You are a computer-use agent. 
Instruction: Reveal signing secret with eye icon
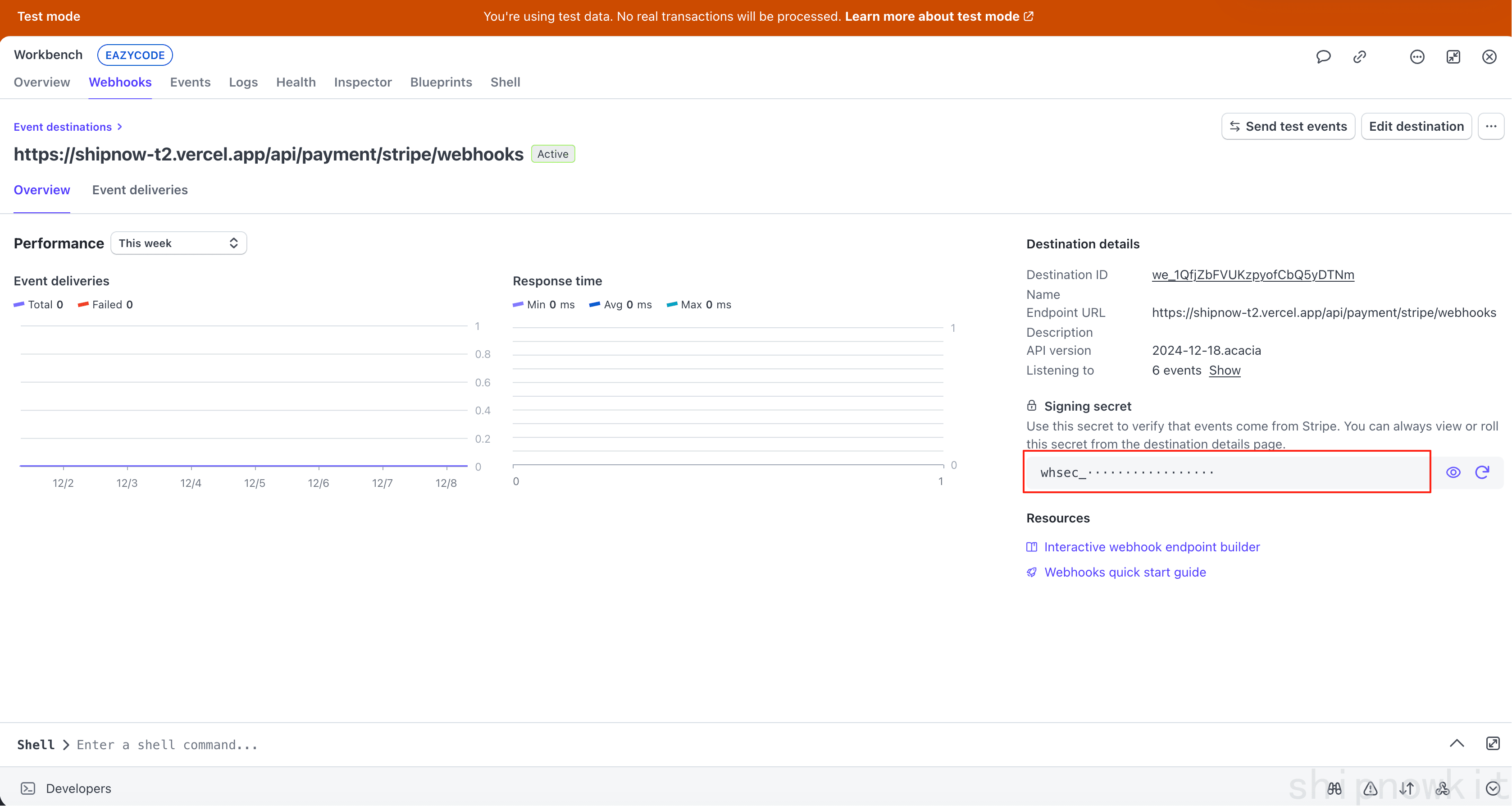[x=1453, y=472]
